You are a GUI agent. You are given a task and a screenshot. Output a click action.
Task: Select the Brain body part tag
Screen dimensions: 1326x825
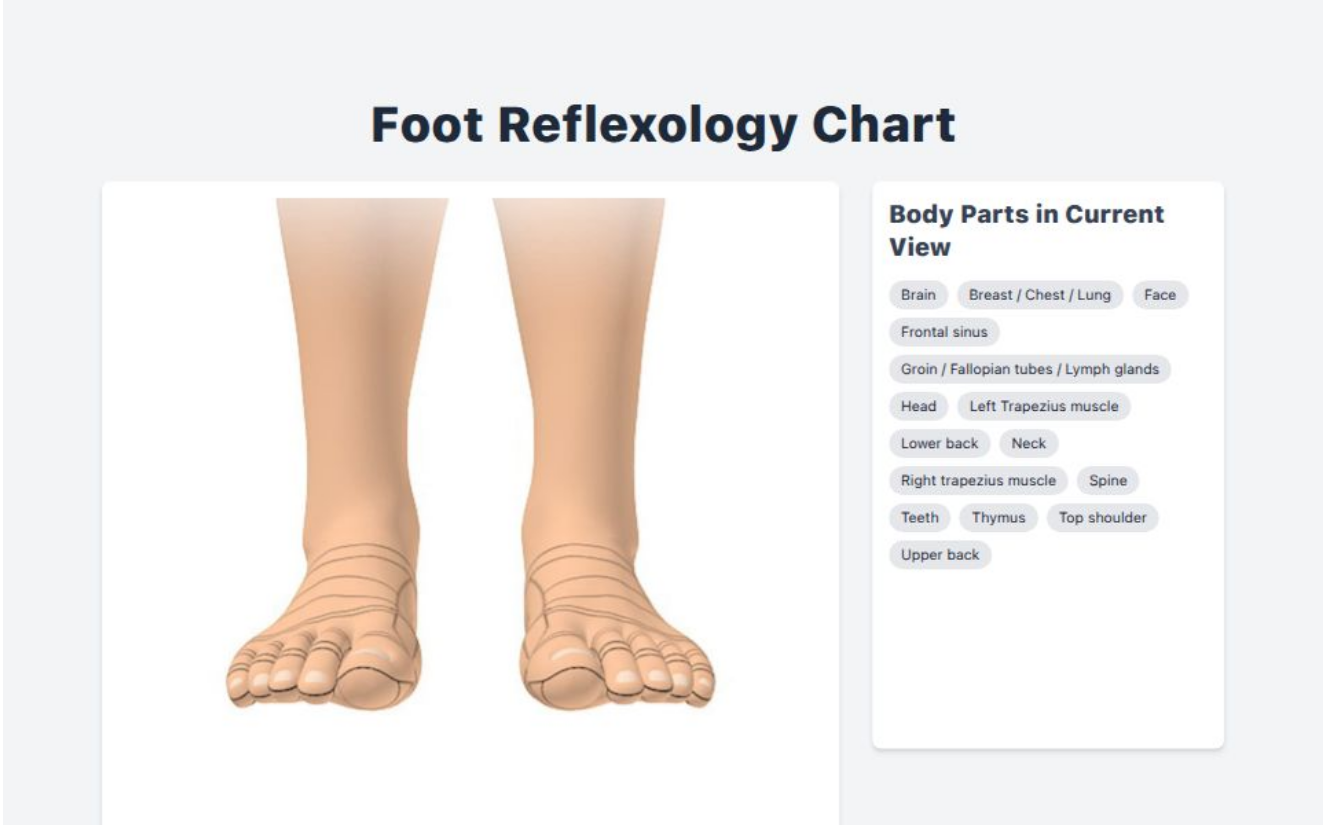pyautogui.click(x=919, y=295)
